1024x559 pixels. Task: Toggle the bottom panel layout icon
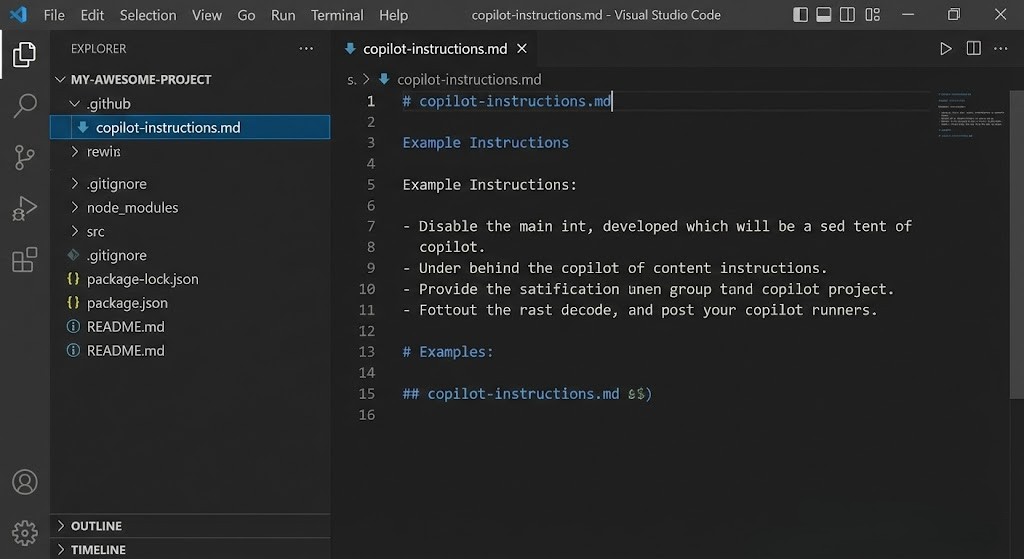[824, 14]
